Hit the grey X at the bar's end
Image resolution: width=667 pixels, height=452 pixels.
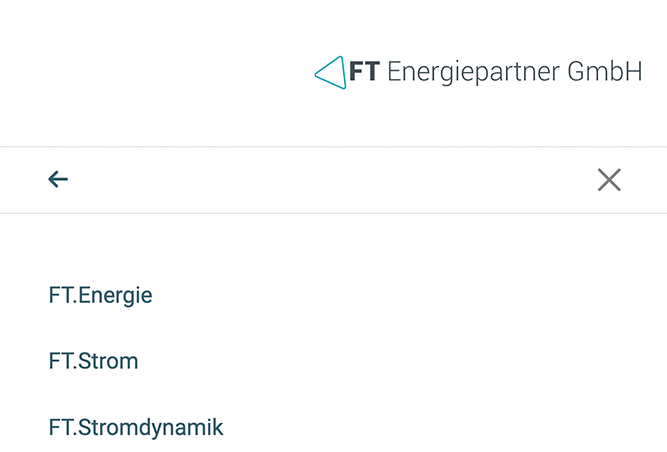click(609, 180)
